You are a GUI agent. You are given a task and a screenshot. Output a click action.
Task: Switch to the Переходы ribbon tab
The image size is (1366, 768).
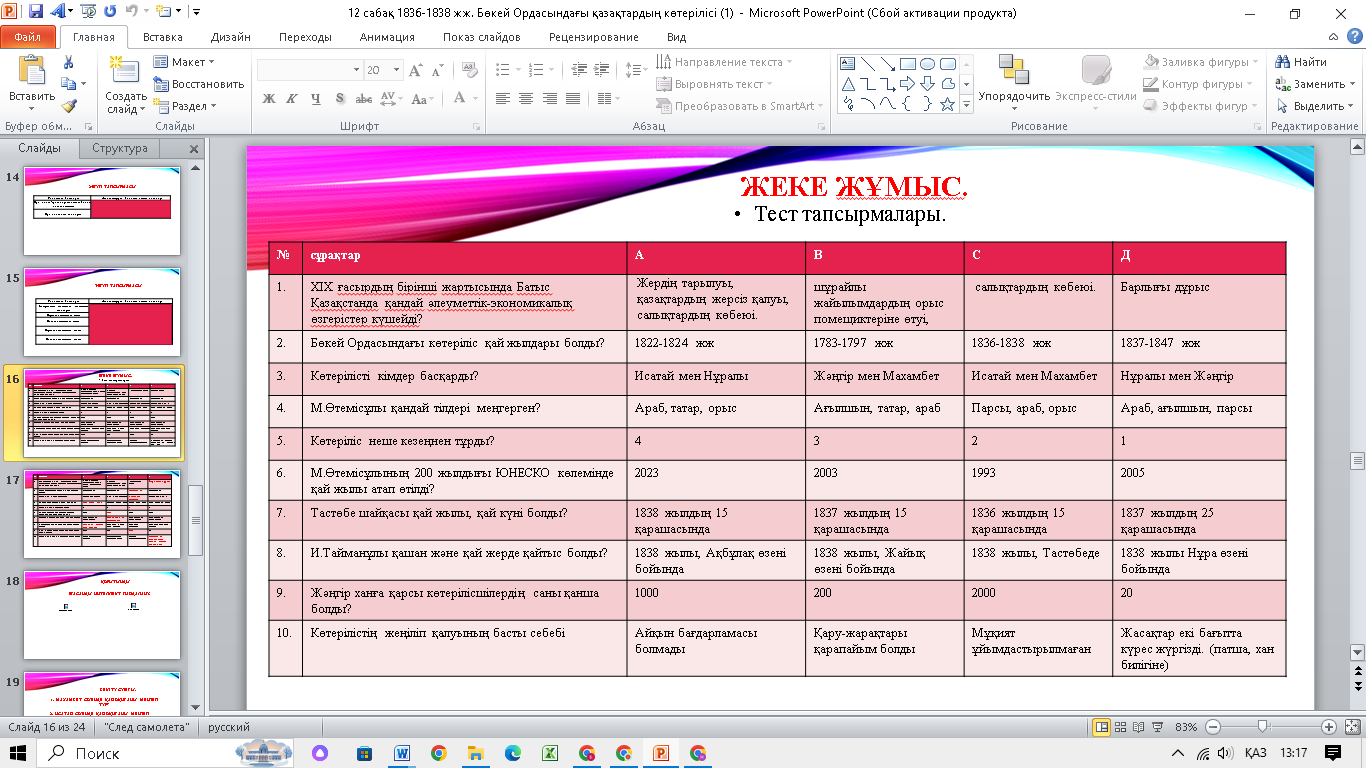click(x=305, y=37)
